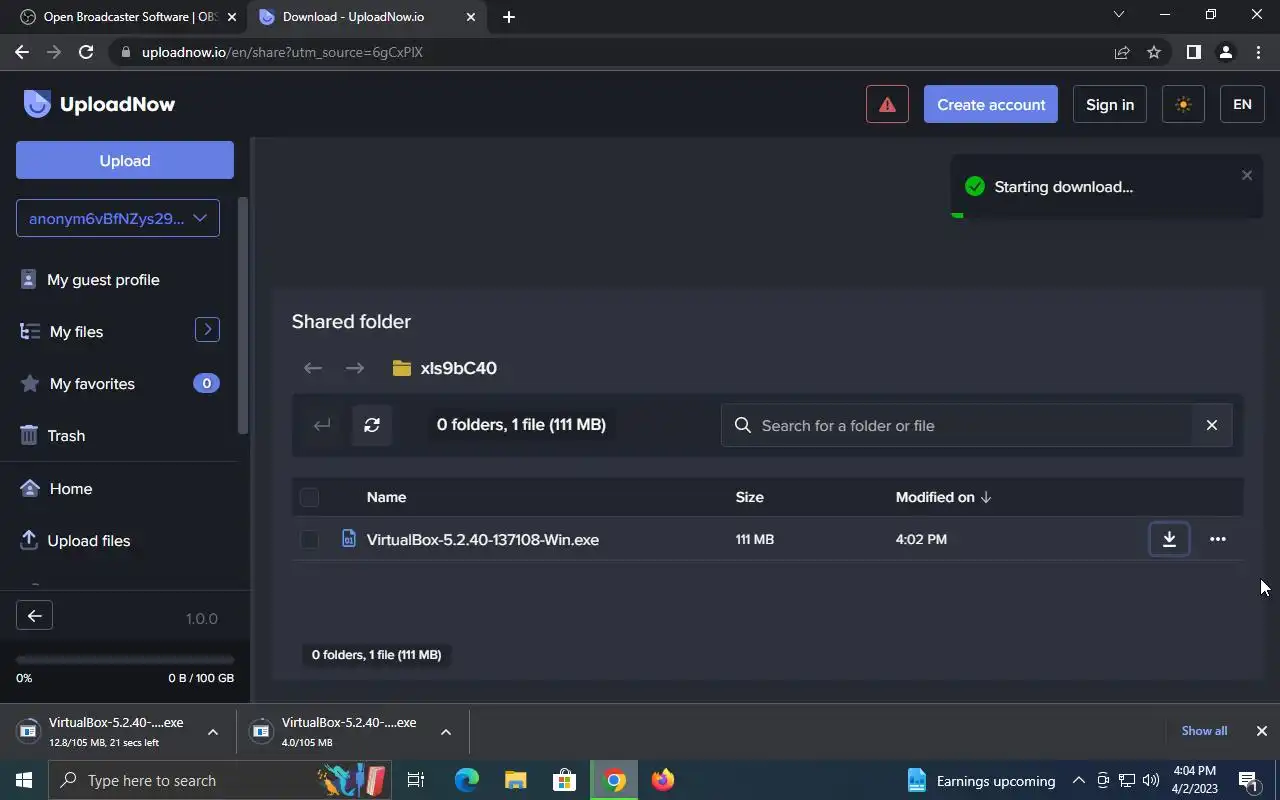Screen dimensions: 1280x800
Task: Sort by Size column
Action: coord(749,497)
